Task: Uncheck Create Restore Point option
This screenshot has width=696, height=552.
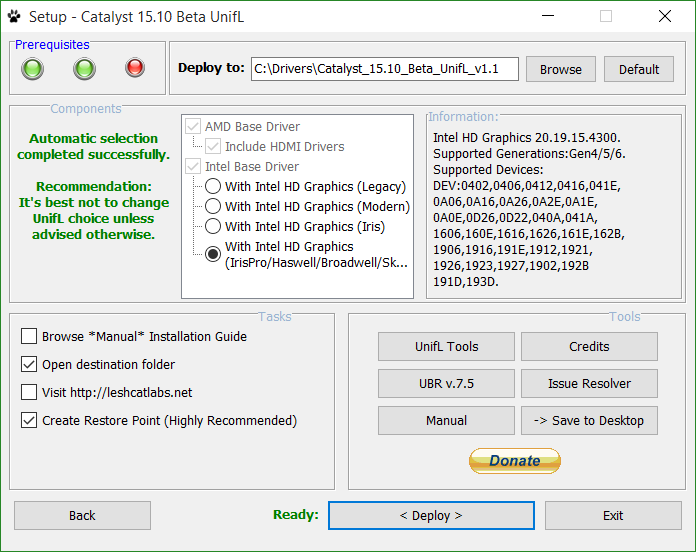Action: point(29,420)
